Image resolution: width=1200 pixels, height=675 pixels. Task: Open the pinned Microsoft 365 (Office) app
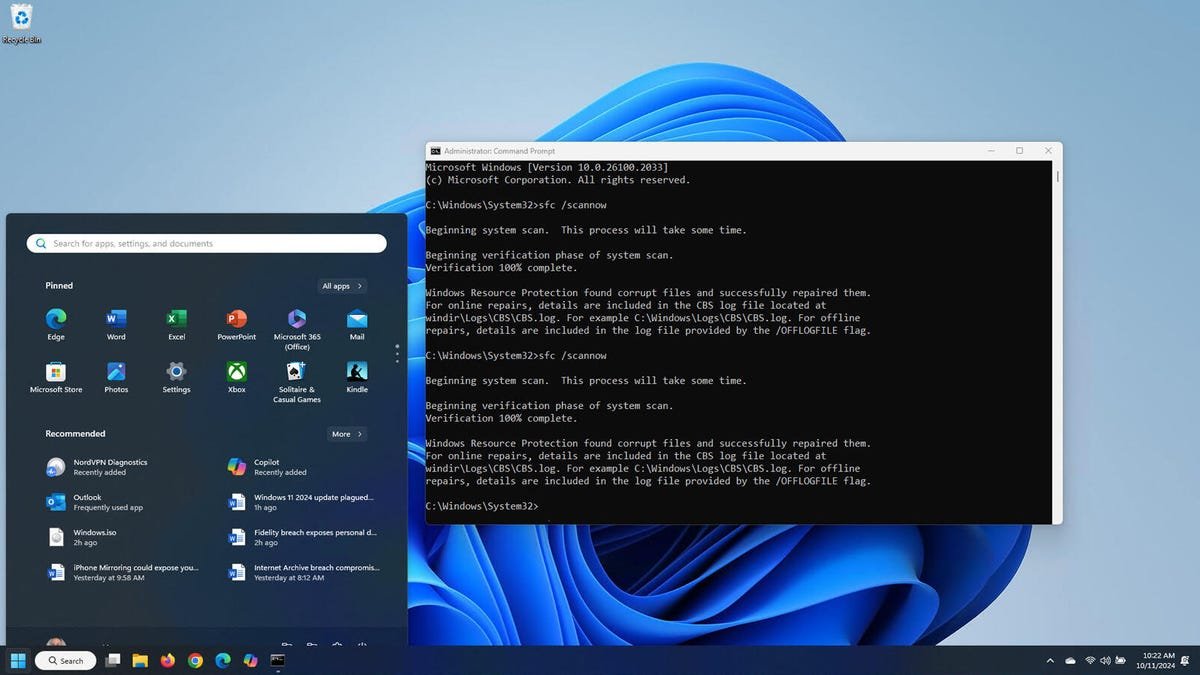(x=297, y=328)
